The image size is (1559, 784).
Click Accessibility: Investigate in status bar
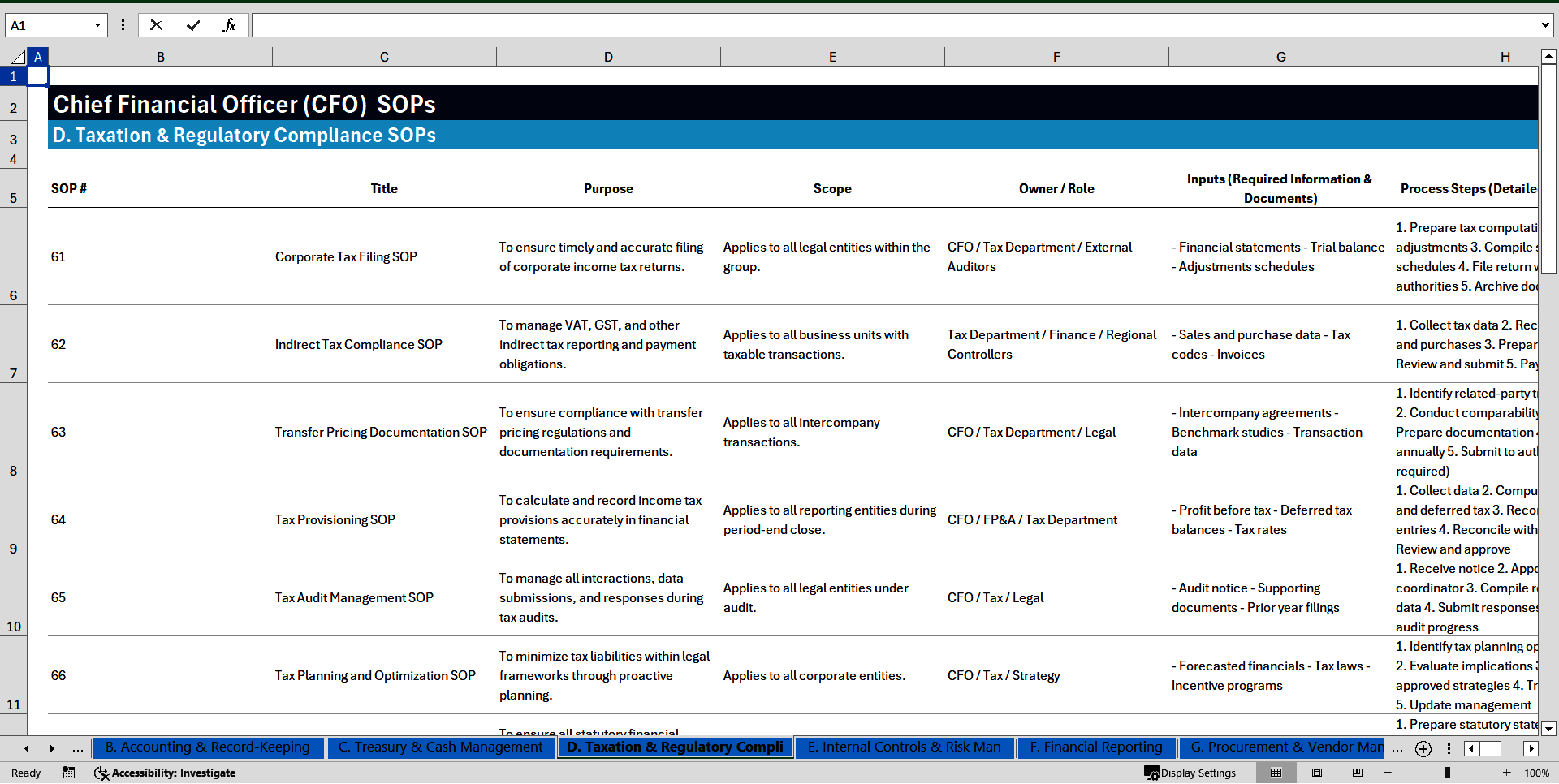click(165, 773)
